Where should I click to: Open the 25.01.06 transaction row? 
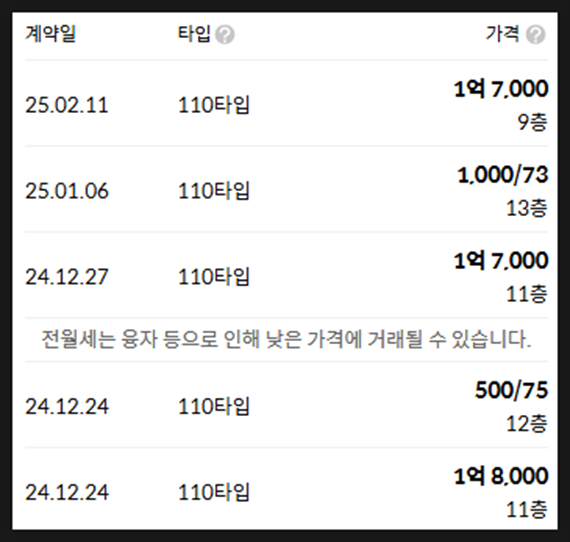(286, 189)
